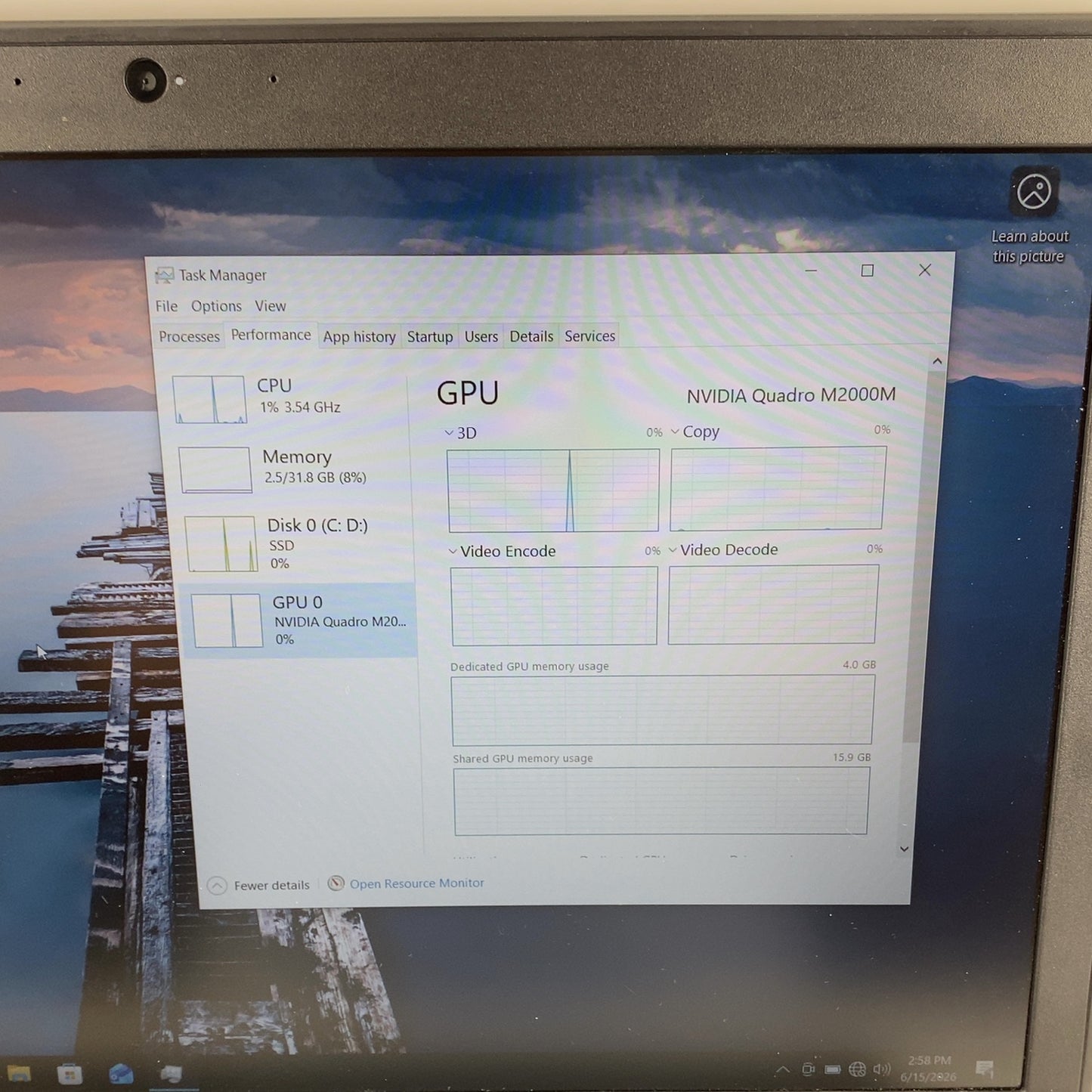Click the Copy usage graph
This screenshot has width=1092, height=1092.
[778, 488]
